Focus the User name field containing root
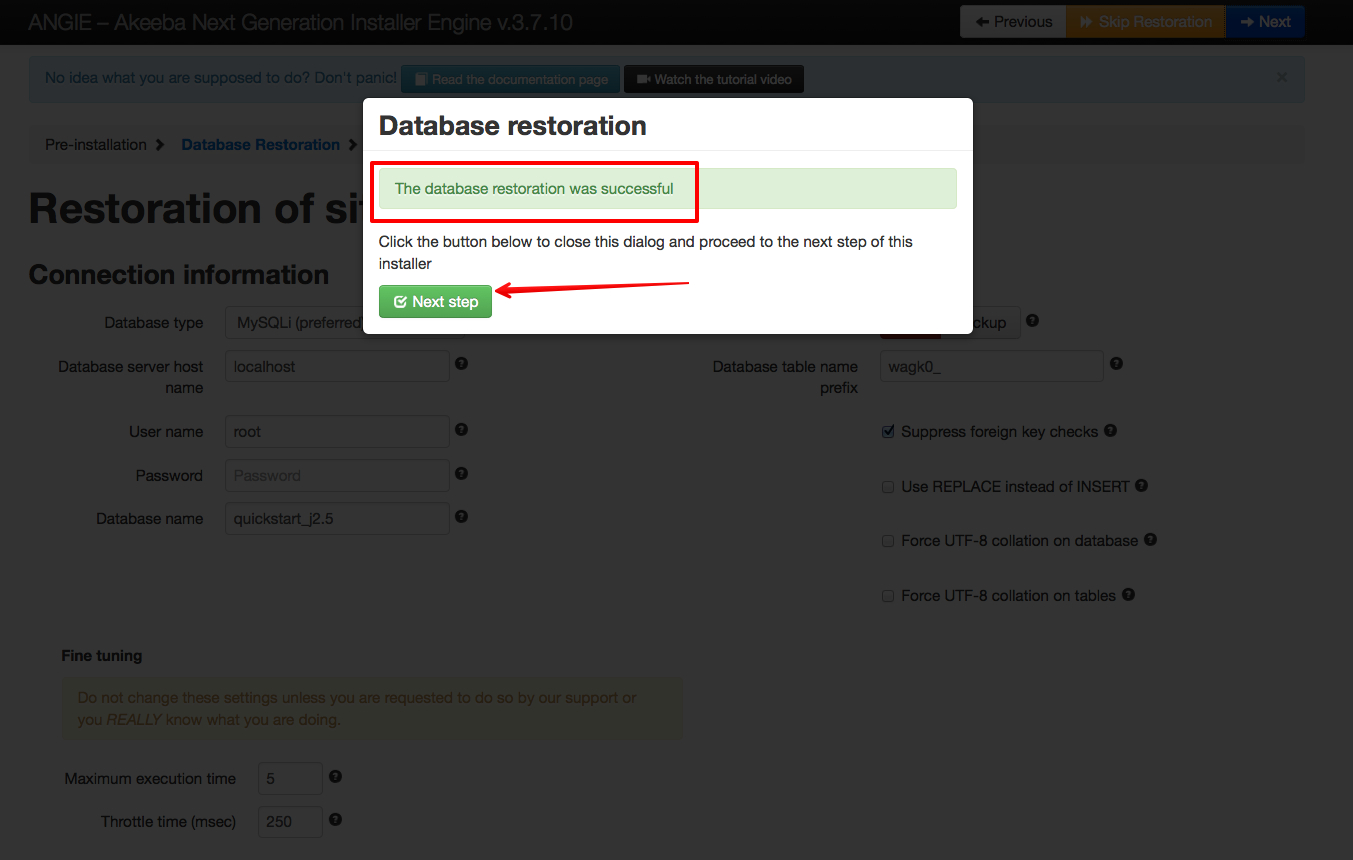Viewport: 1353px width, 860px height. [x=337, y=432]
